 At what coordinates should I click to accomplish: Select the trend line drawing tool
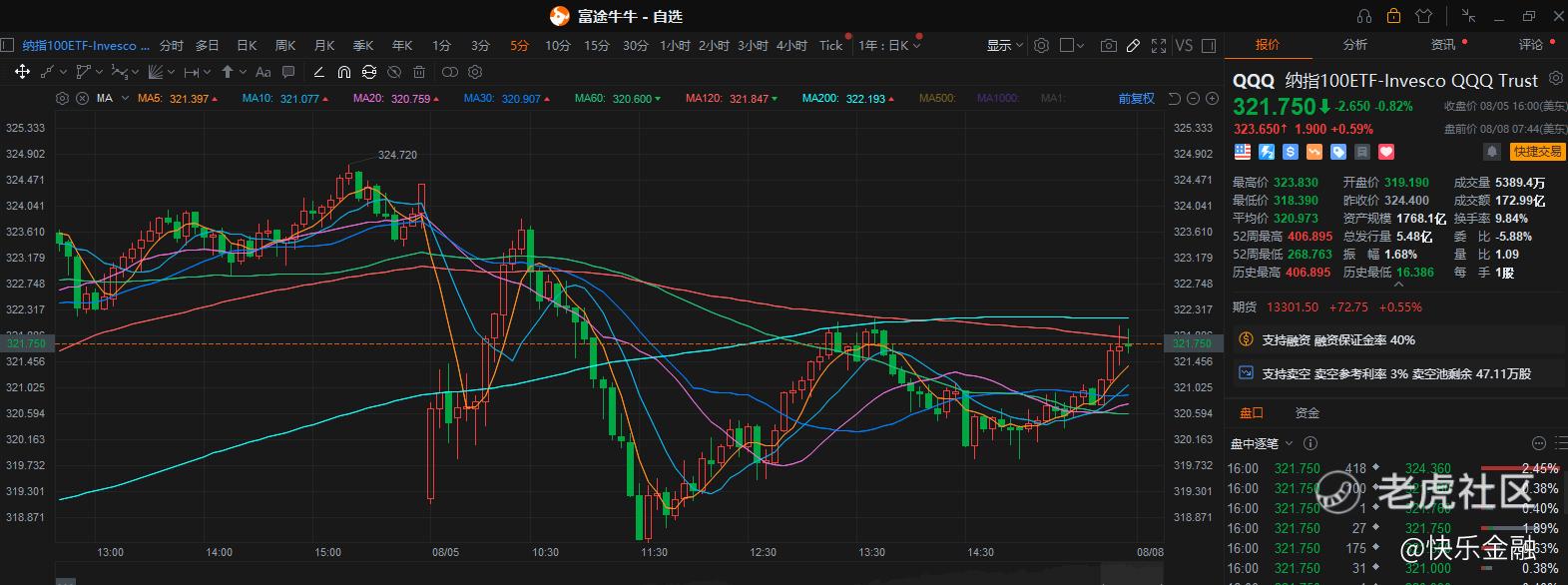coord(47,72)
